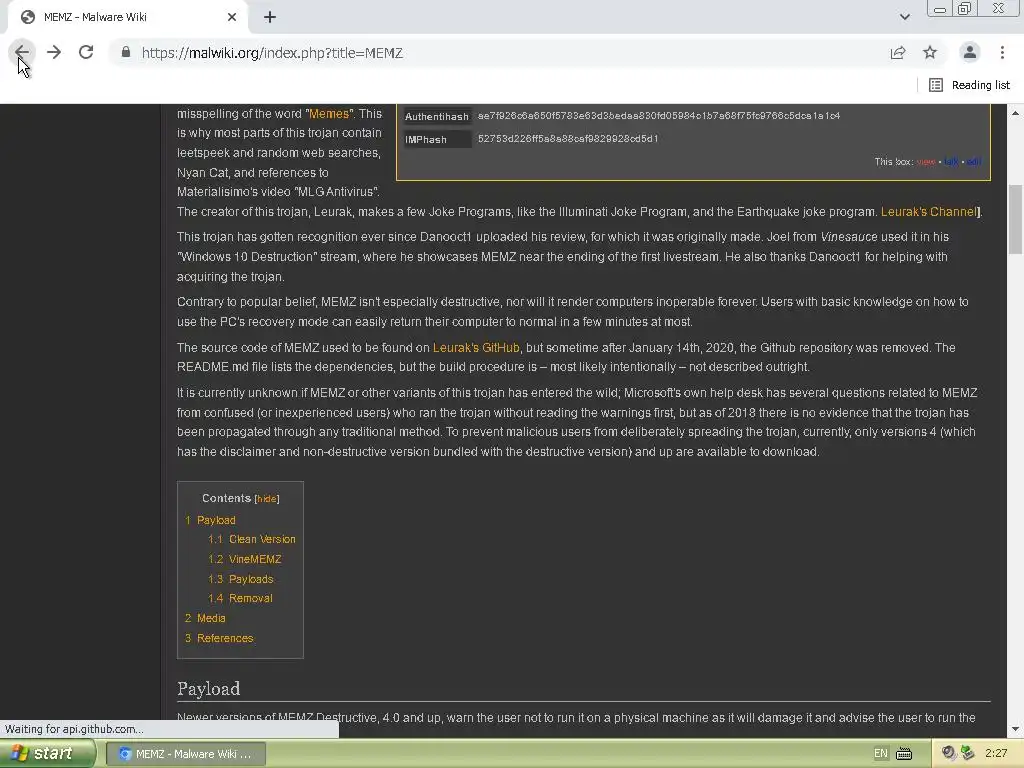The width and height of the screenshot is (1024, 768).
Task: Click the infobox edit link
Action: point(974,162)
